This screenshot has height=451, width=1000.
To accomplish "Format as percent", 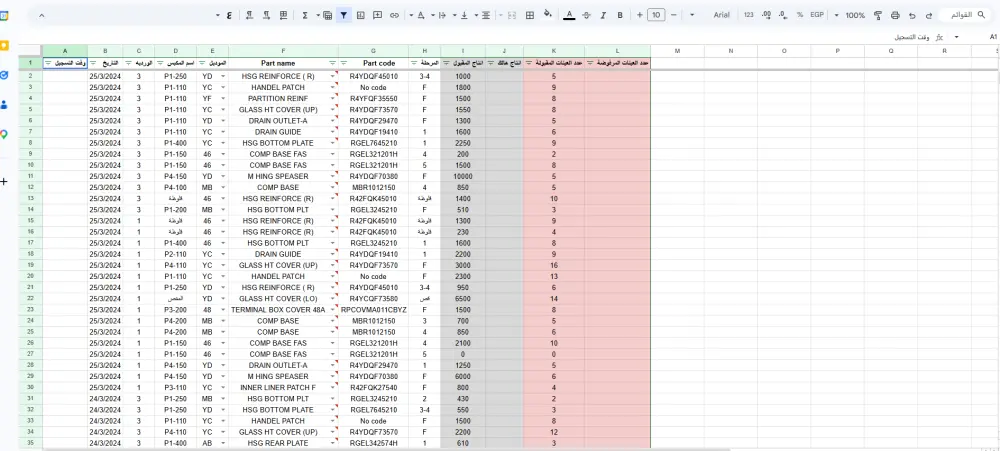I will pyautogui.click(x=800, y=15).
